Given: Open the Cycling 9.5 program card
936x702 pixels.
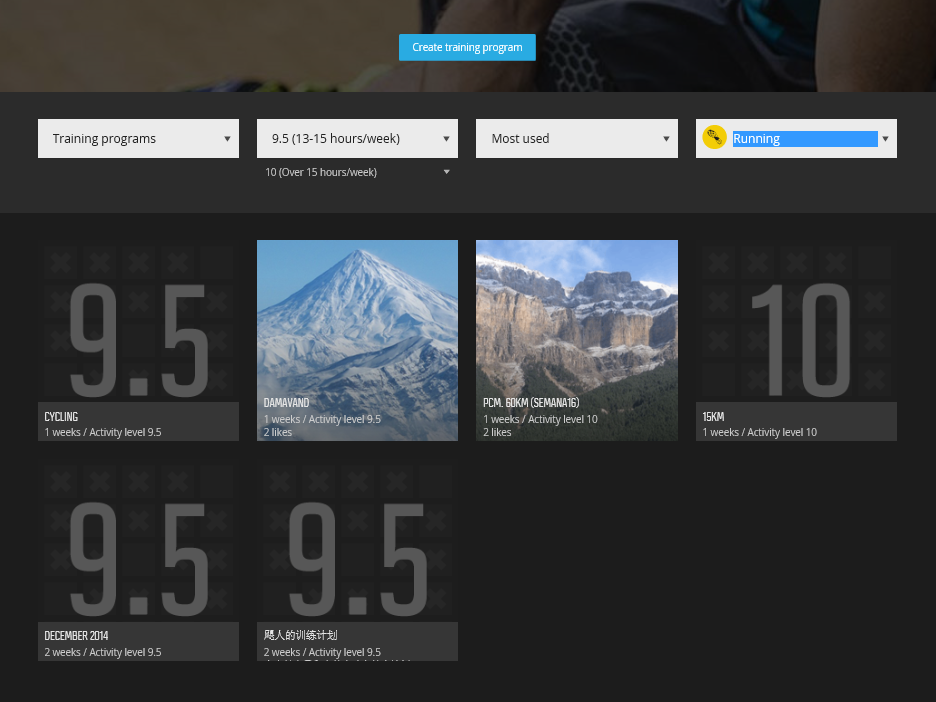Looking at the screenshot, I should point(138,340).
